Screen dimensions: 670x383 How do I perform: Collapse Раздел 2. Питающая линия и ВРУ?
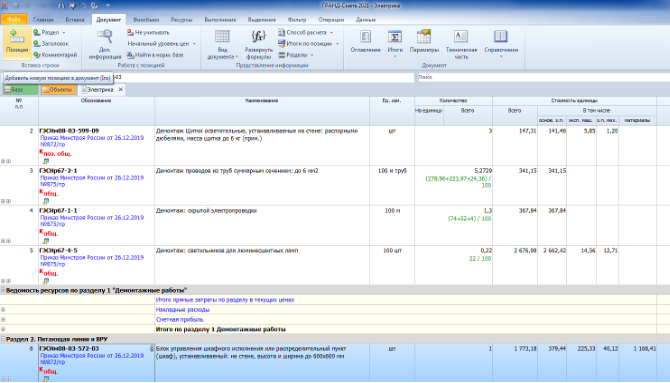pyautogui.click(x=3, y=339)
